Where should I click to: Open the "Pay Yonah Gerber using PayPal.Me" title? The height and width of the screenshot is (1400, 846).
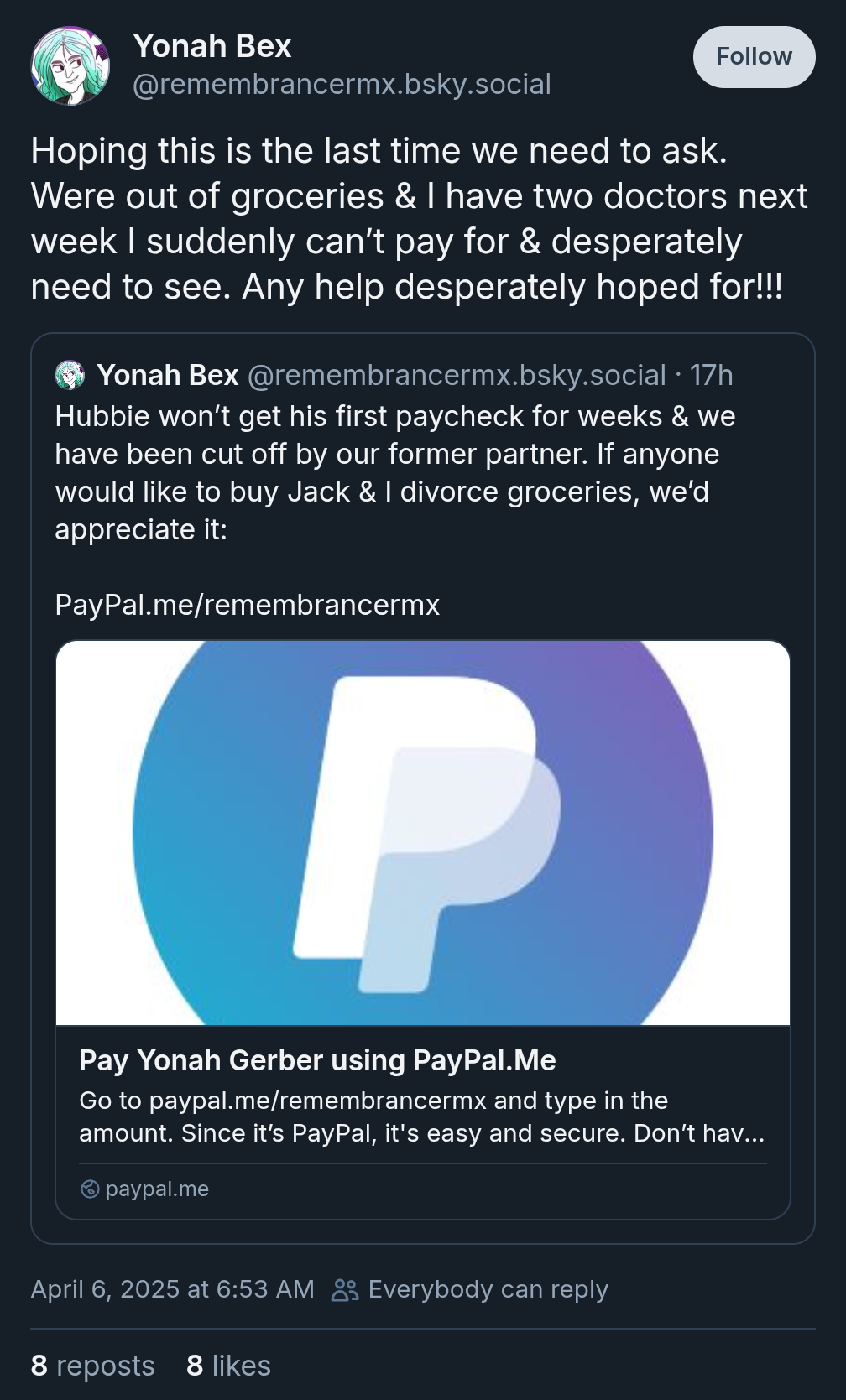click(x=317, y=1060)
